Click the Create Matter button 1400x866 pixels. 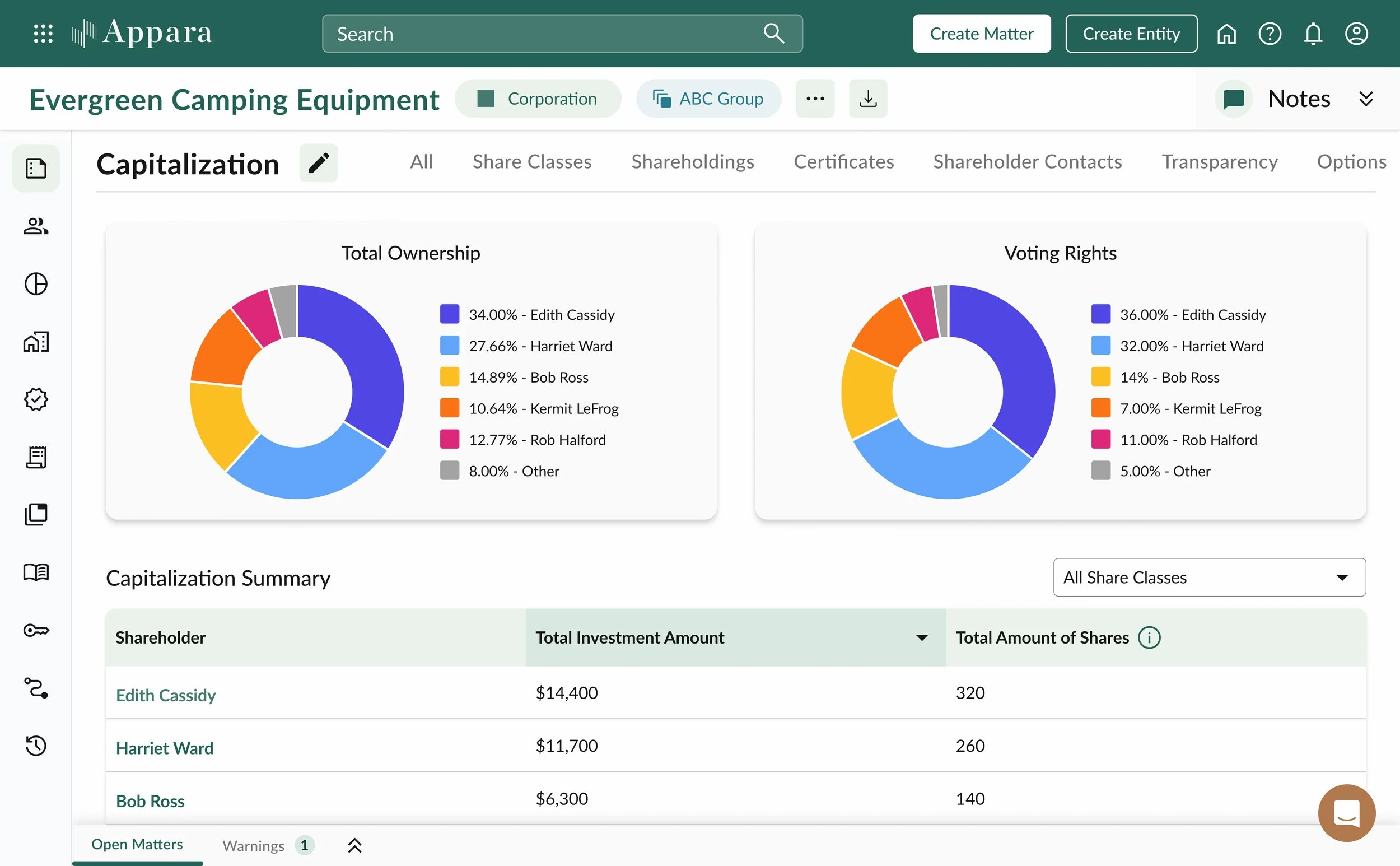[982, 34]
